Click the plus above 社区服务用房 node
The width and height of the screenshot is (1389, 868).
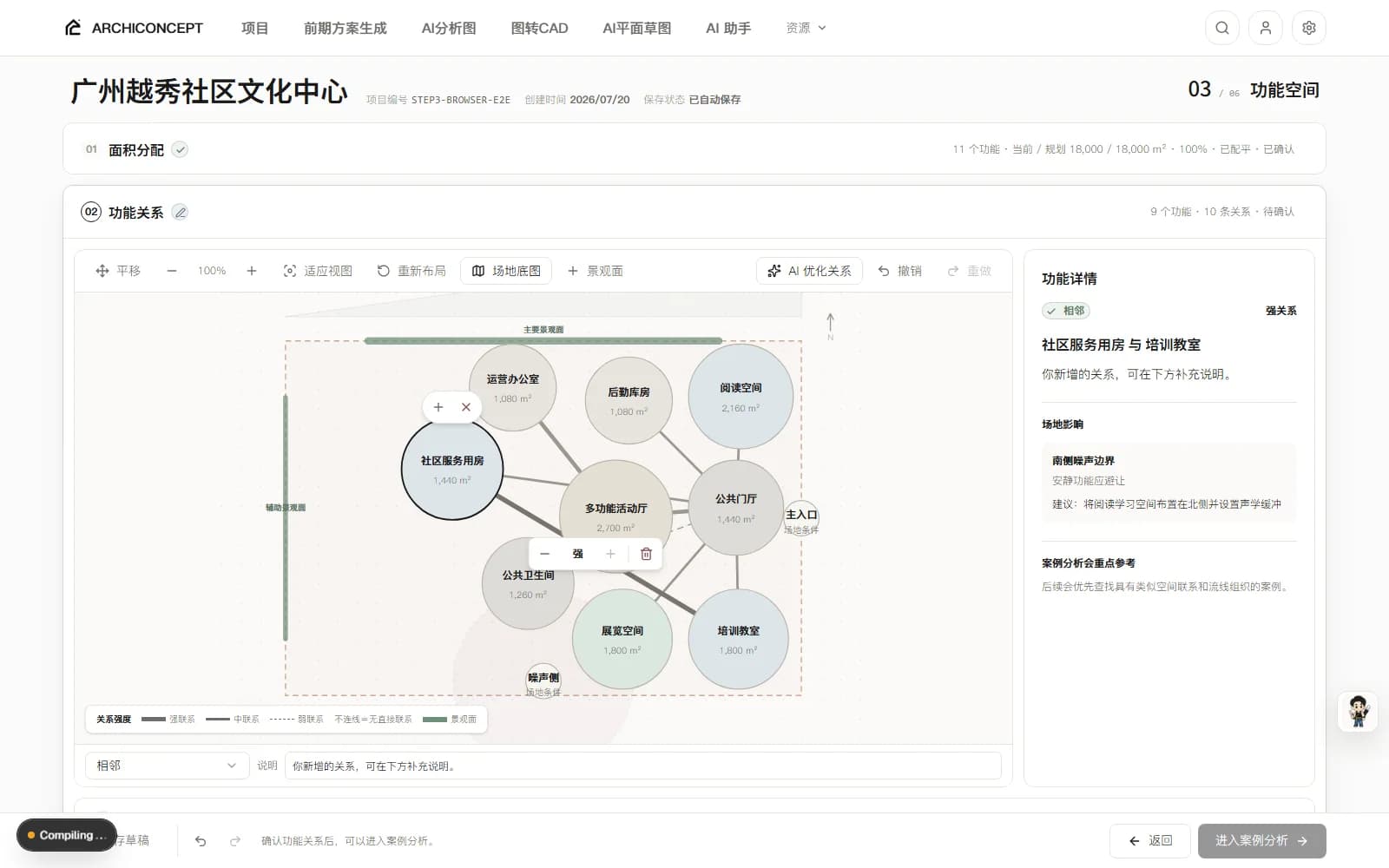[x=438, y=407]
